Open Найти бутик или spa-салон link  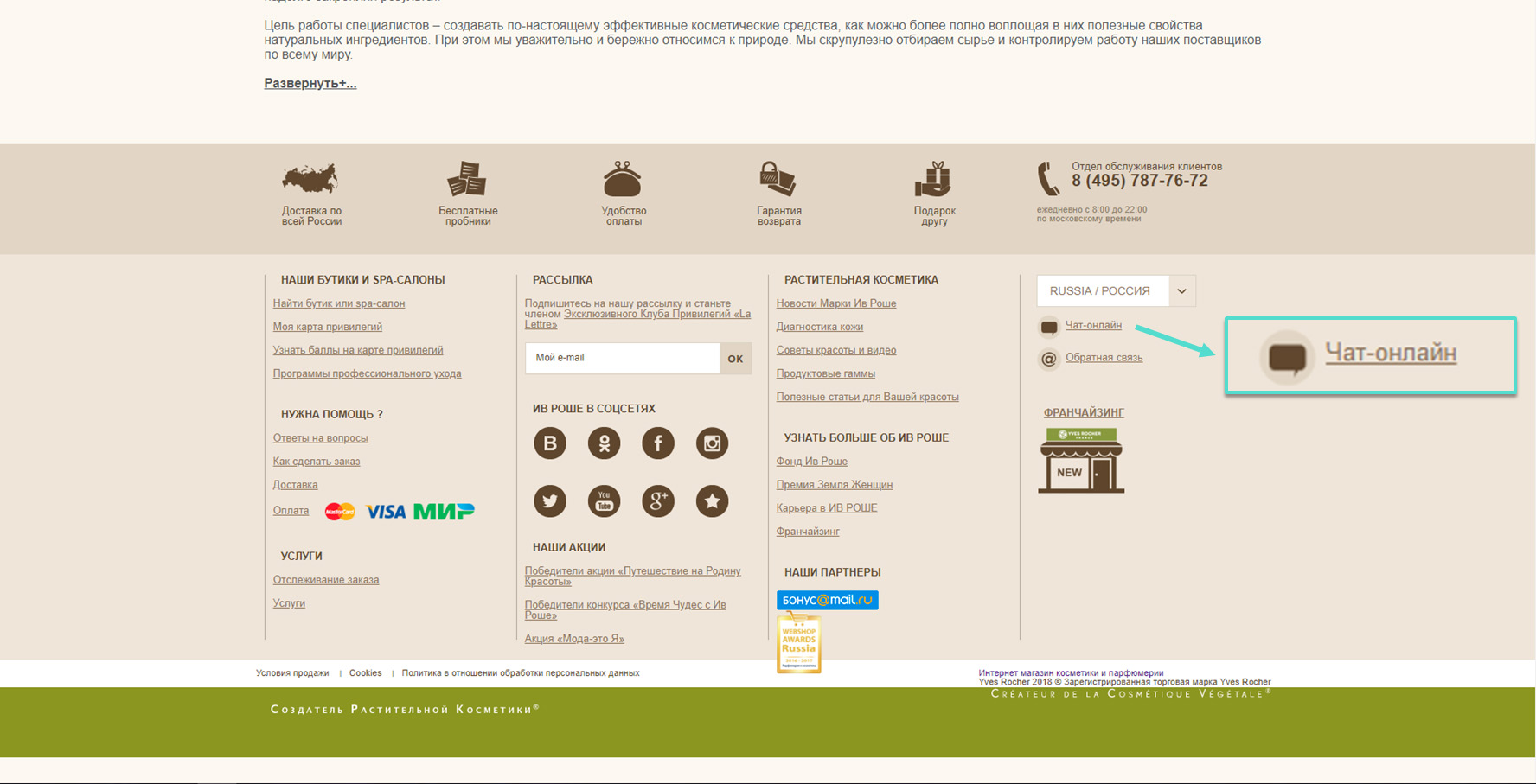pyautogui.click(x=339, y=303)
